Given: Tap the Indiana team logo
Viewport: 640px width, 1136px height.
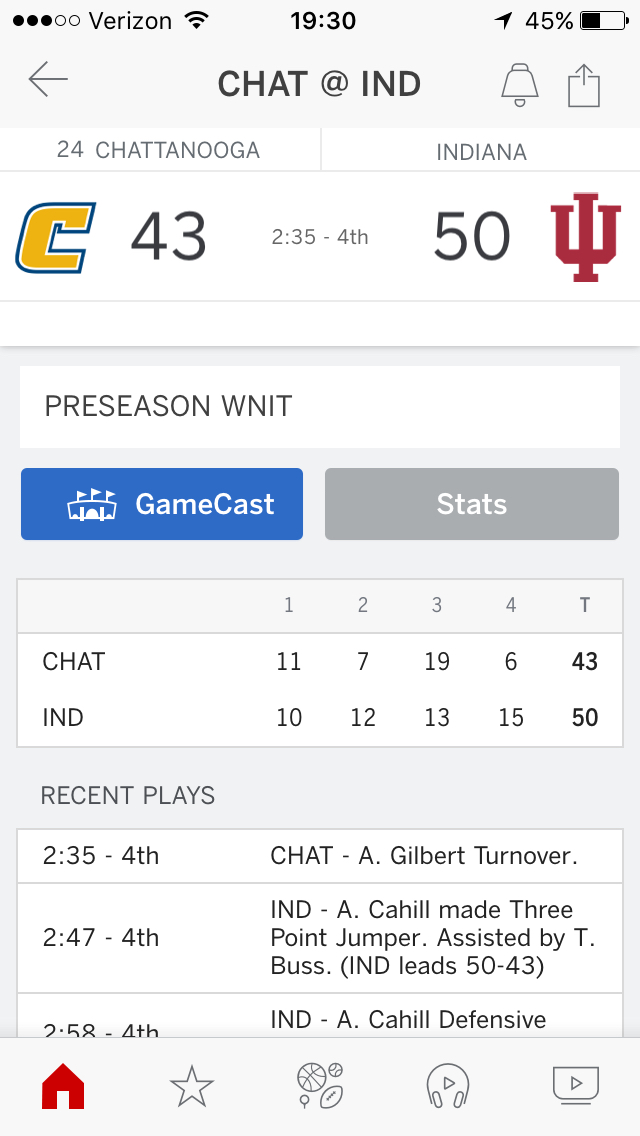Looking at the screenshot, I should (585, 237).
